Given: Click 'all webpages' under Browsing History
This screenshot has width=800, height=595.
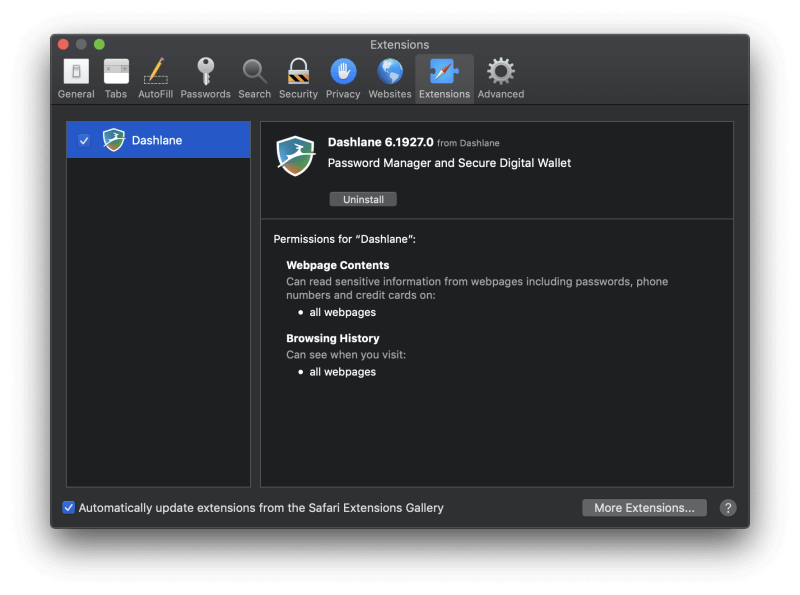Looking at the screenshot, I should (x=342, y=372).
